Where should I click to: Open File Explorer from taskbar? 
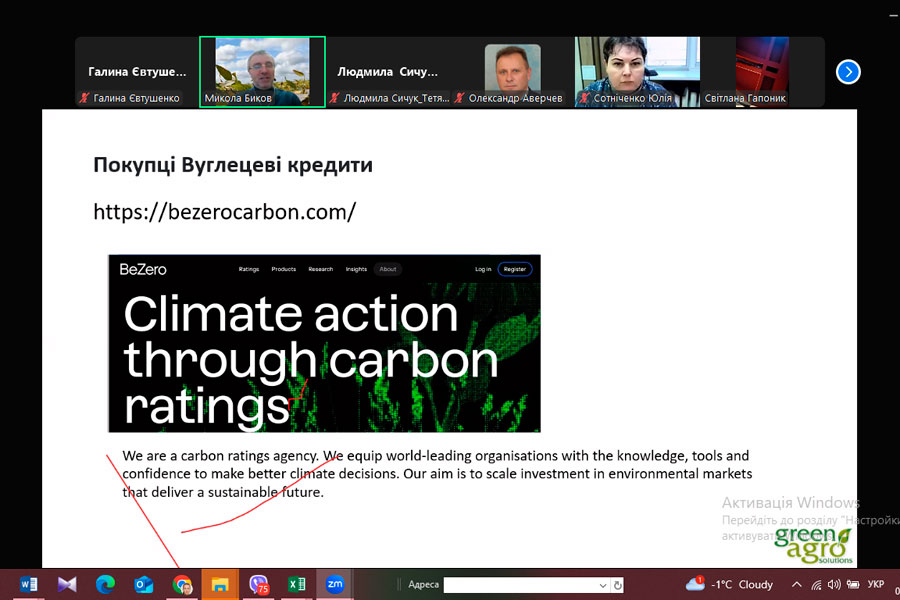[220, 584]
